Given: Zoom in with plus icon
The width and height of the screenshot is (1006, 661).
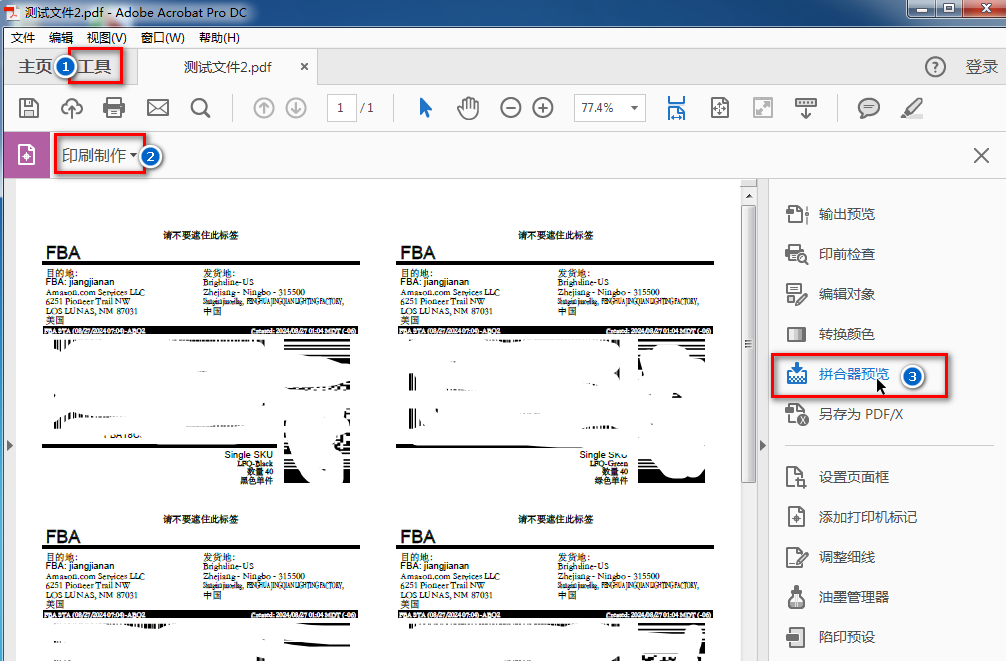Looking at the screenshot, I should pyautogui.click(x=543, y=108).
